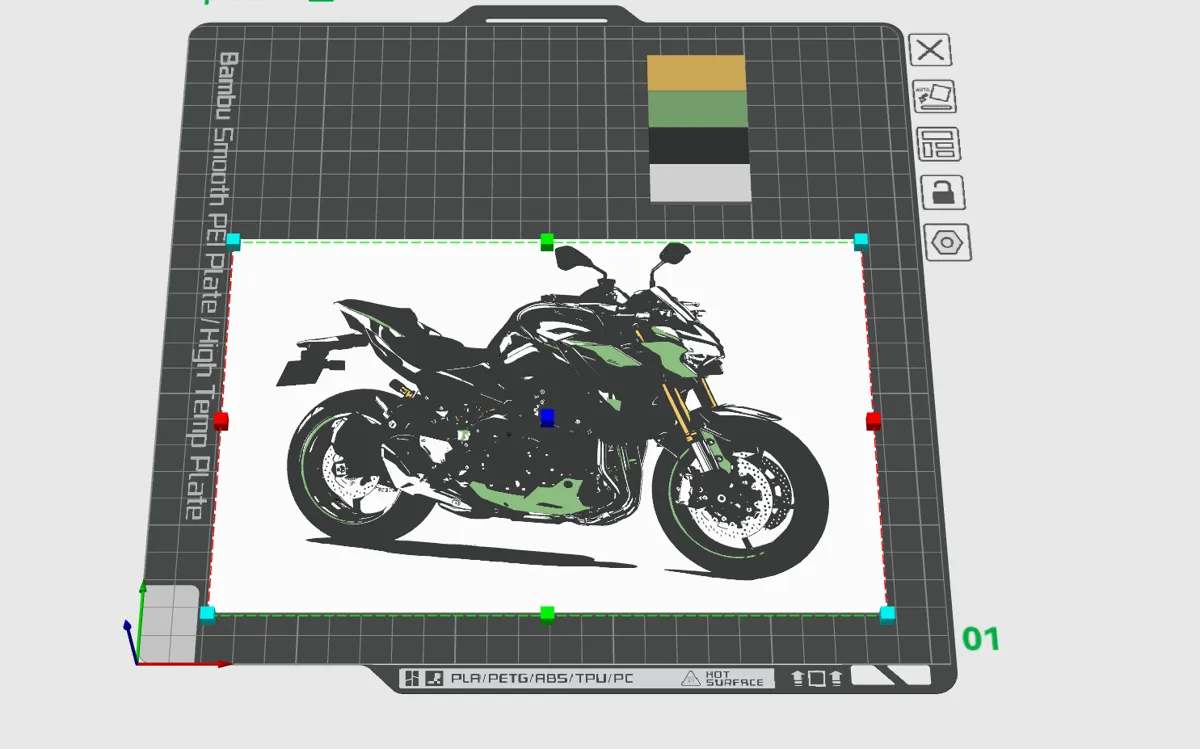Image resolution: width=1200 pixels, height=749 pixels.
Task: Click the arrange objects on plate icon
Action: [x=939, y=145]
